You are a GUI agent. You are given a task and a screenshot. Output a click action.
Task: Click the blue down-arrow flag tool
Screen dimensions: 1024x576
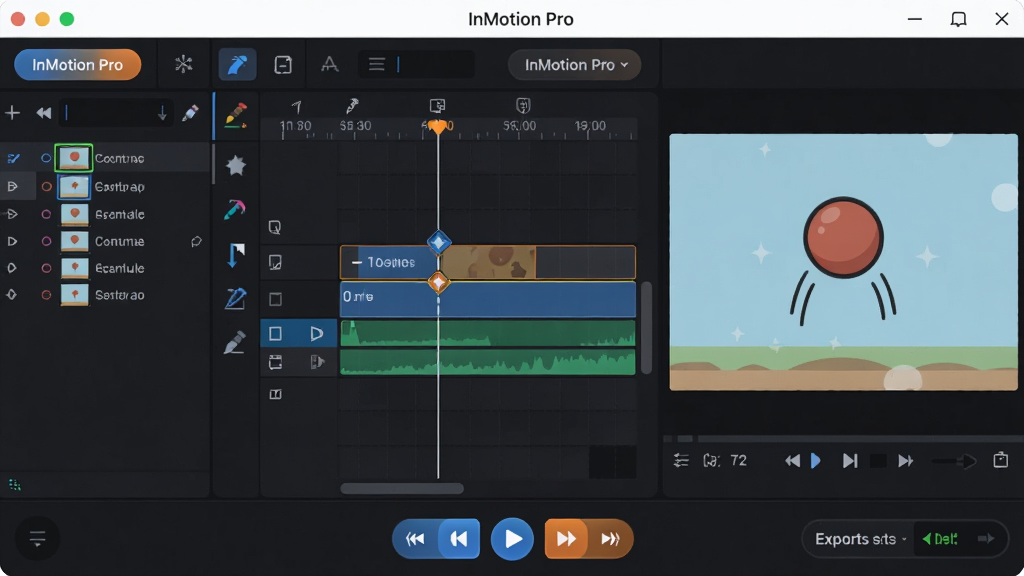pos(236,255)
